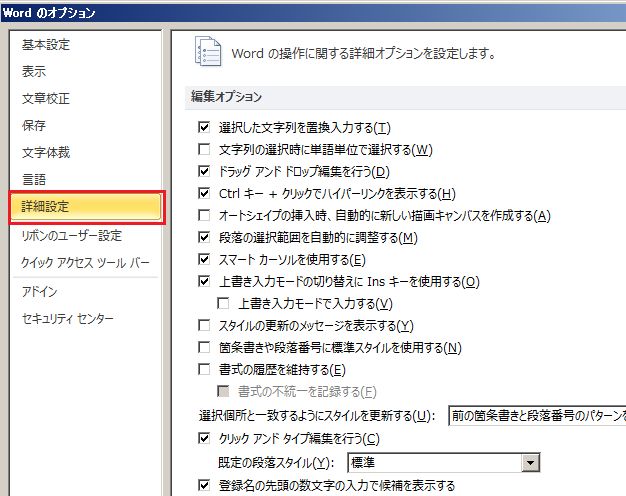Select 文章校正 in the sidebar
This screenshot has height=496, width=626.
click(x=46, y=98)
